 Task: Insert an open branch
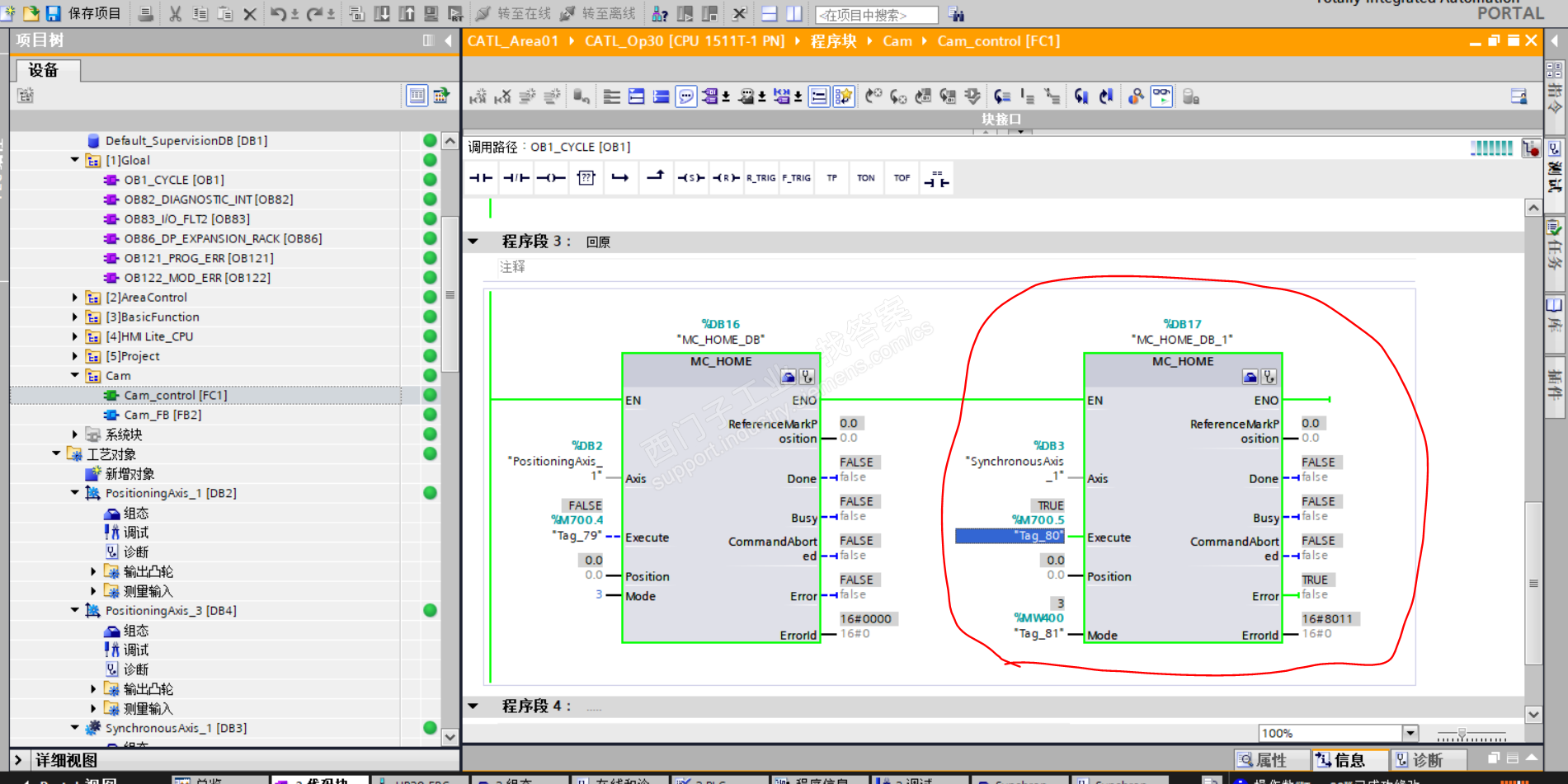pyautogui.click(x=620, y=178)
